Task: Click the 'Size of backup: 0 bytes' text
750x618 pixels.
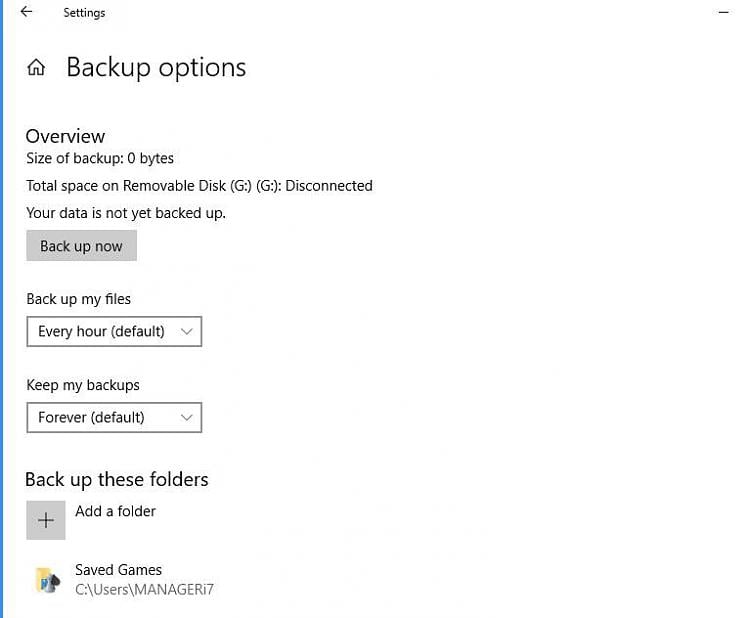Action: pyautogui.click(x=100, y=158)
